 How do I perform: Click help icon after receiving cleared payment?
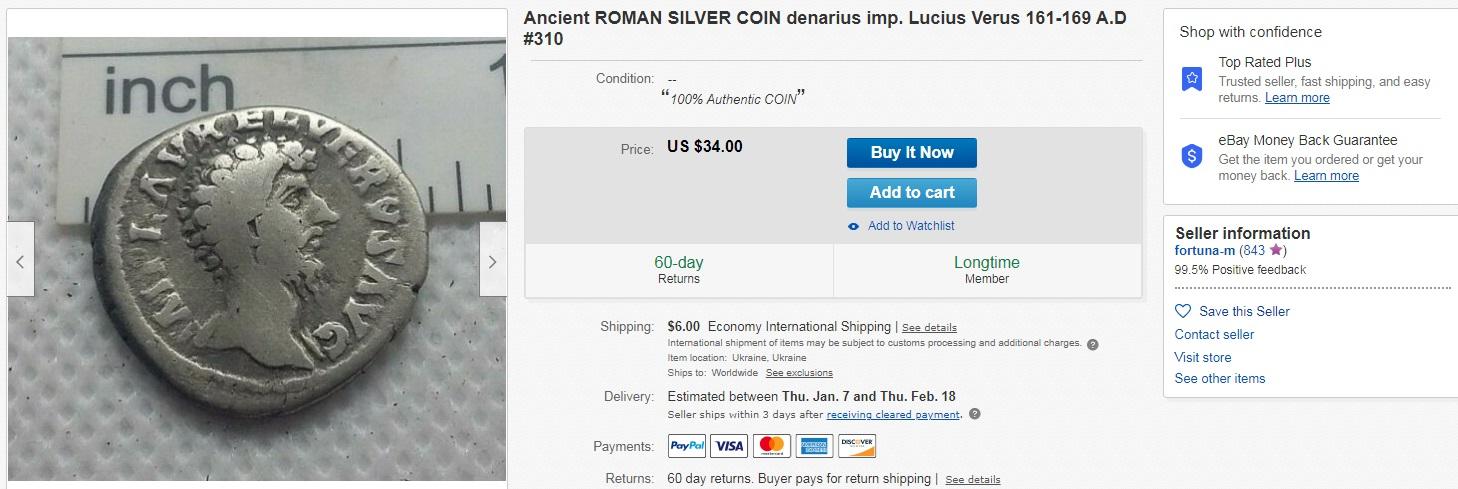tap(975, 414)
